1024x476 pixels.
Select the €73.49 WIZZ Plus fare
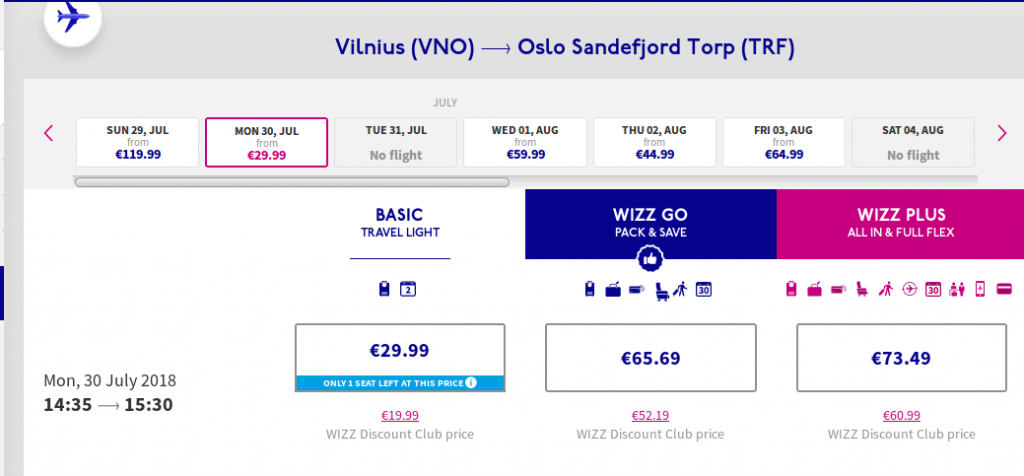[901, 358]
